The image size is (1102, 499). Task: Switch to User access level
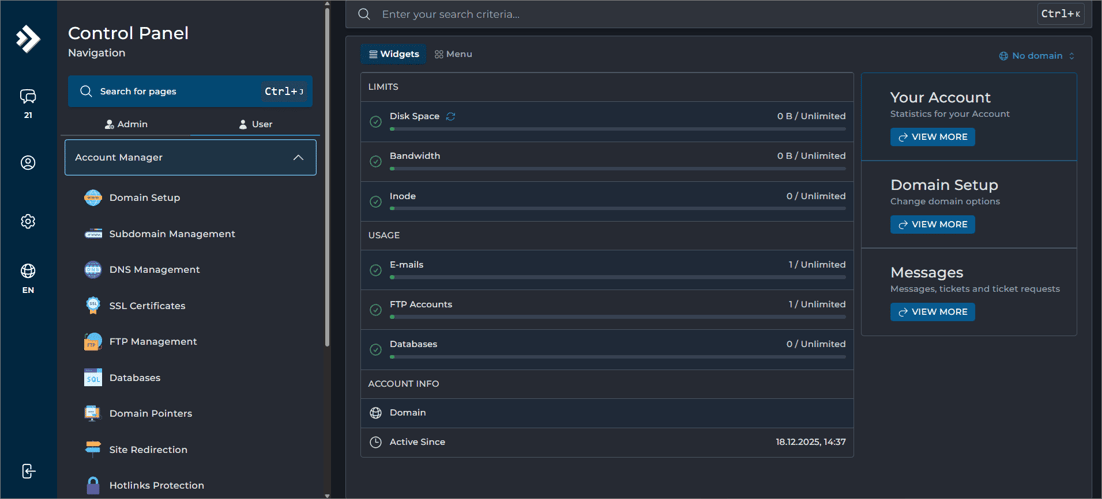point(255,124)
